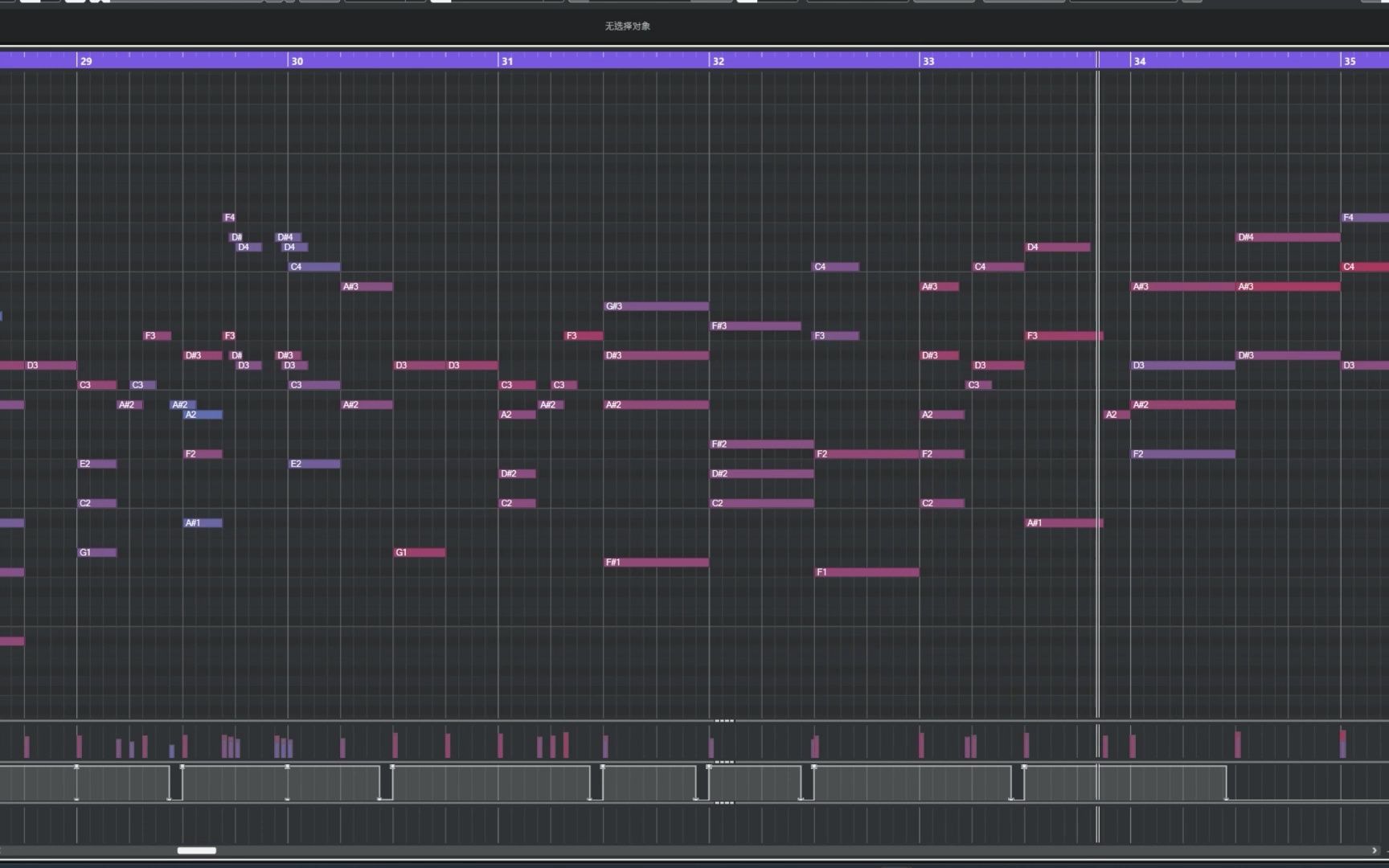Click bar 31 on the timeline ruler
This screenshot has width=1389, height=868.
507,61
